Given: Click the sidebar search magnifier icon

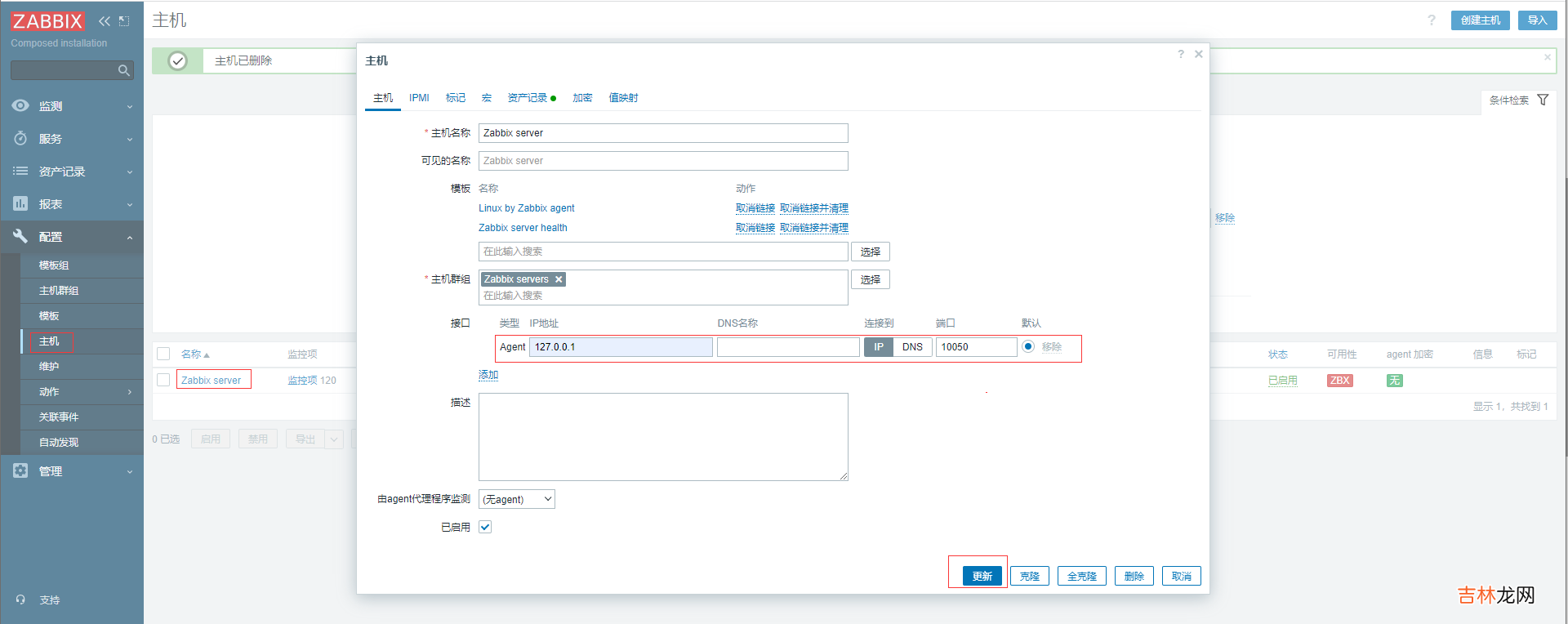Looking at the screenshot, I should pos(124,70).
